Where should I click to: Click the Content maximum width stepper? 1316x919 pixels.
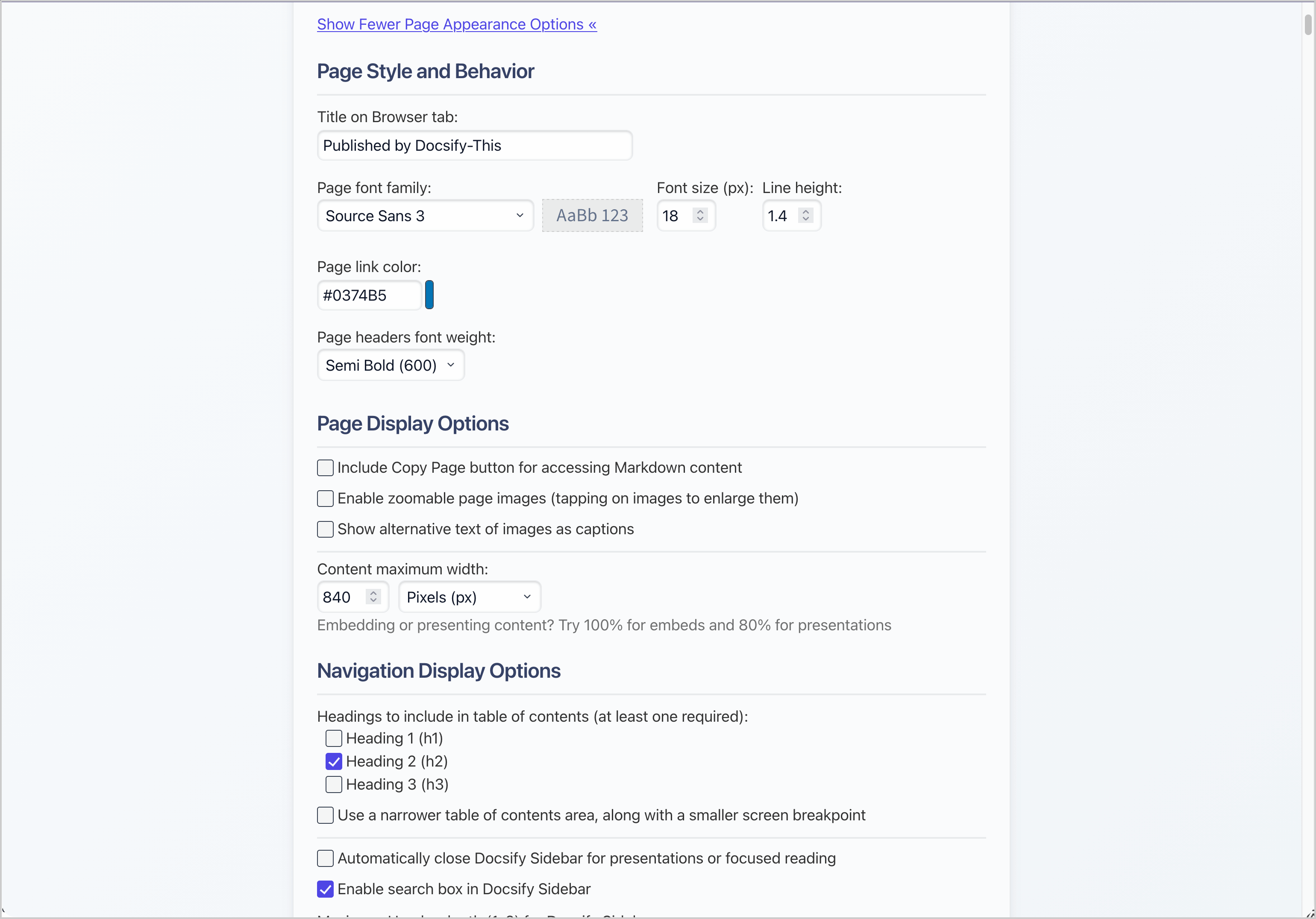click(x=373, y=597)
